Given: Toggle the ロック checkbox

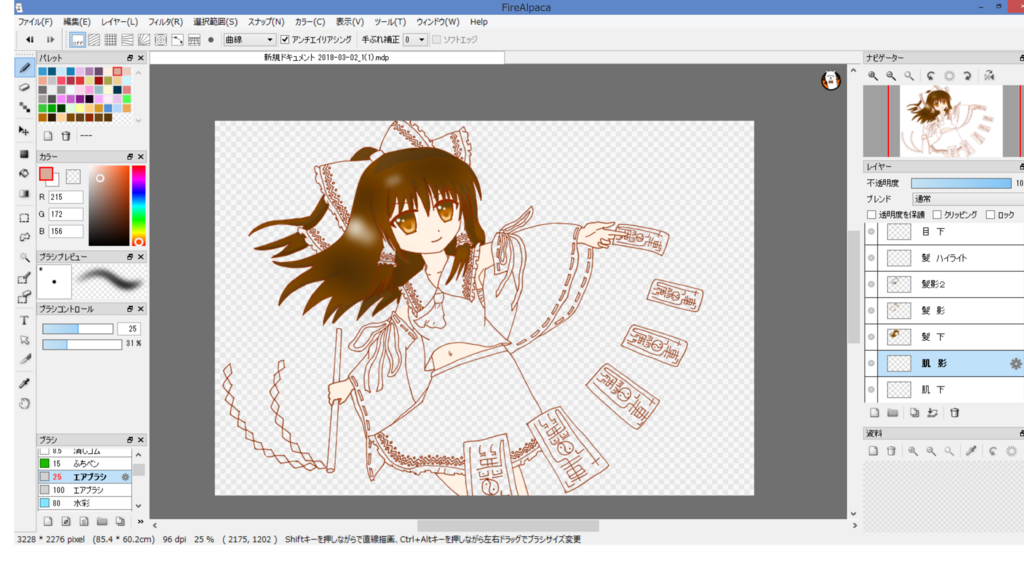Looking at the screenshot, I should point(991,214).
